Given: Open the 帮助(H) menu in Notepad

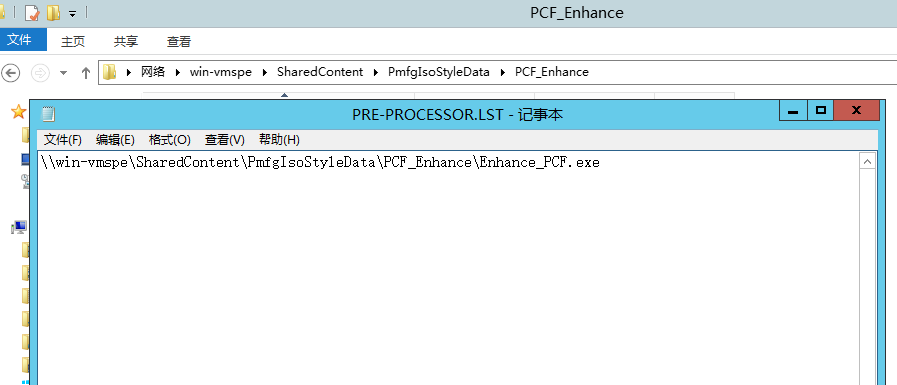Looking at the screenshot, I should [x=279, y=140].
